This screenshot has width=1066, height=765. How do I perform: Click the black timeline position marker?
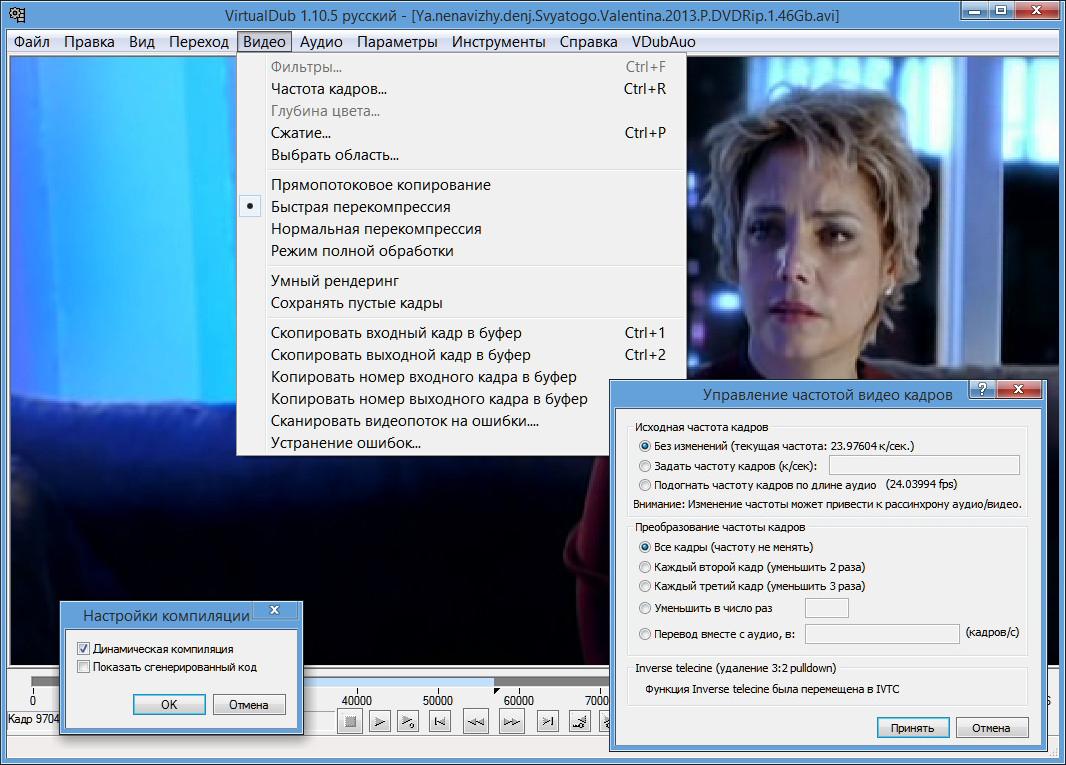coord(496,691)
